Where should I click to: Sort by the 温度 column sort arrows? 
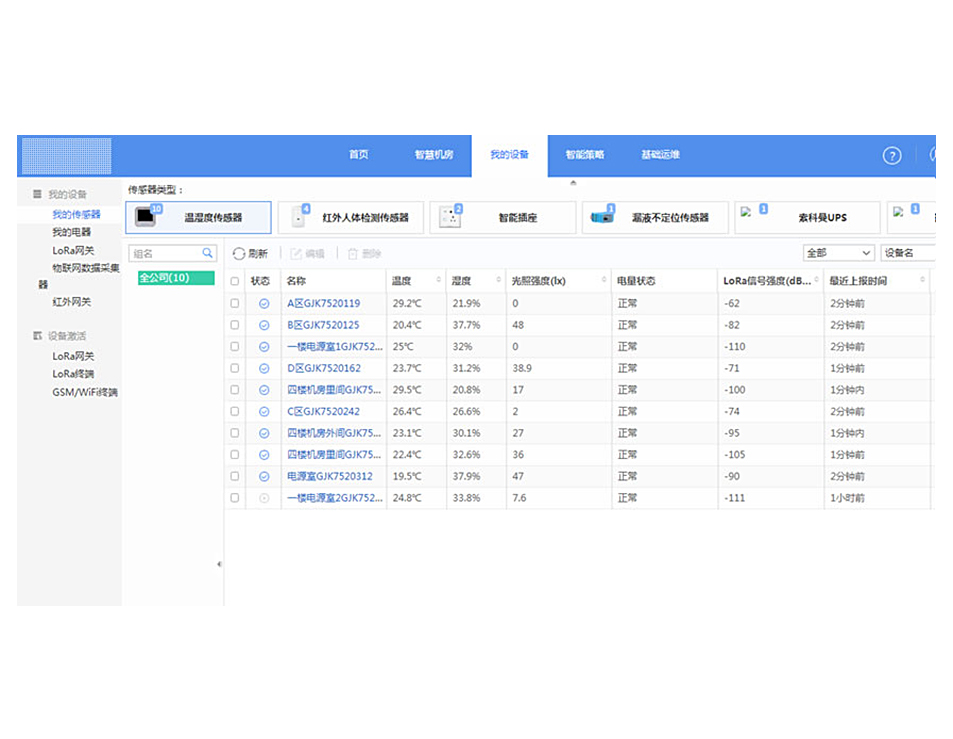(437, 281)
